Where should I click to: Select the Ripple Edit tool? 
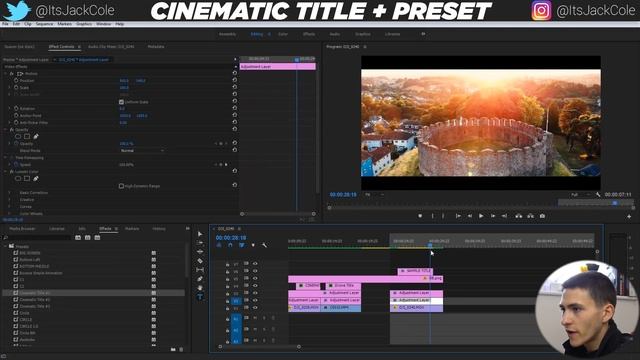(x=200, y=252)
